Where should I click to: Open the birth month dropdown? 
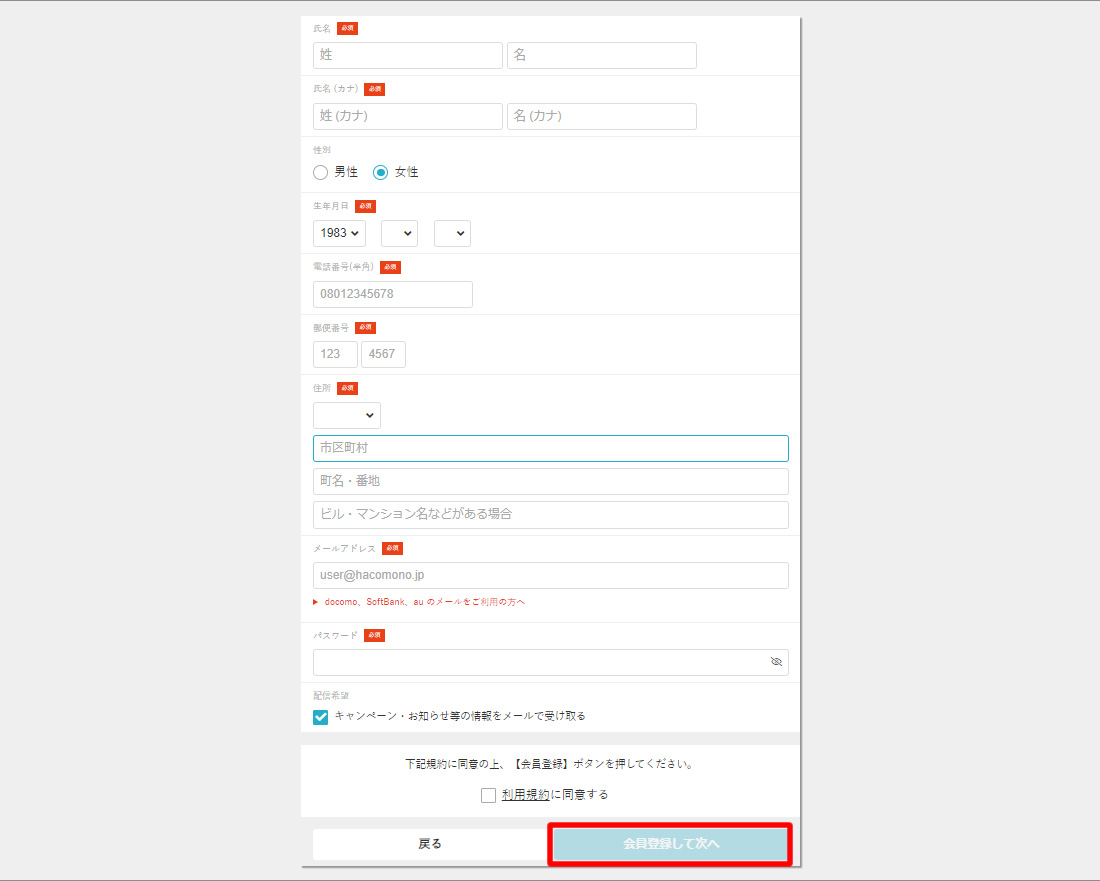point(399,233)
